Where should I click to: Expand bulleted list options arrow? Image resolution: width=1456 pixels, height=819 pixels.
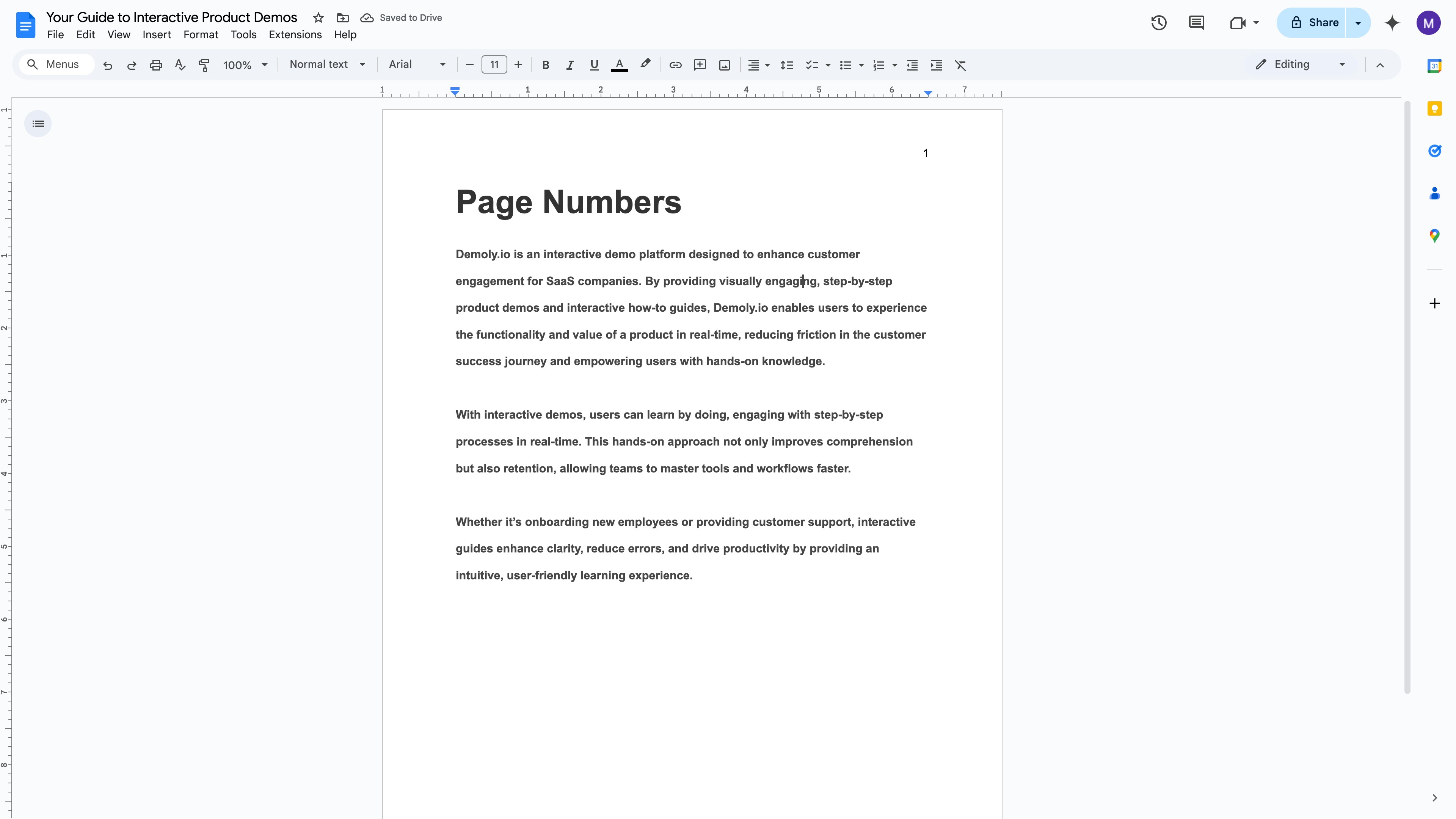[x=861, y=65]
